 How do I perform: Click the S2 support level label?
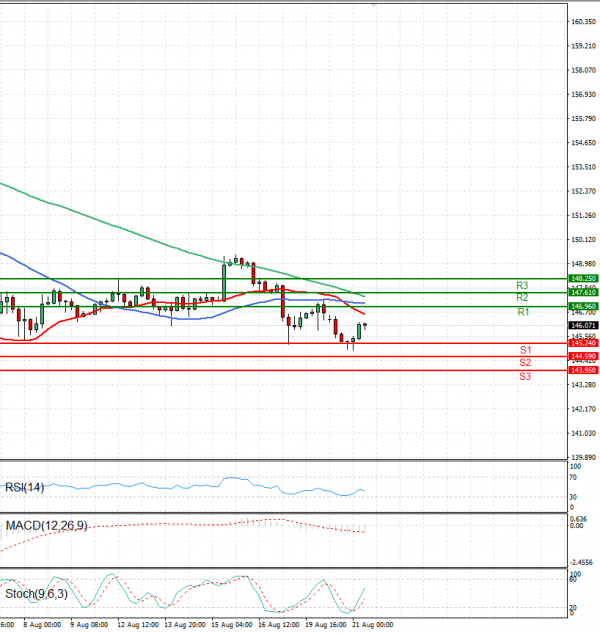tap(525, 363)
